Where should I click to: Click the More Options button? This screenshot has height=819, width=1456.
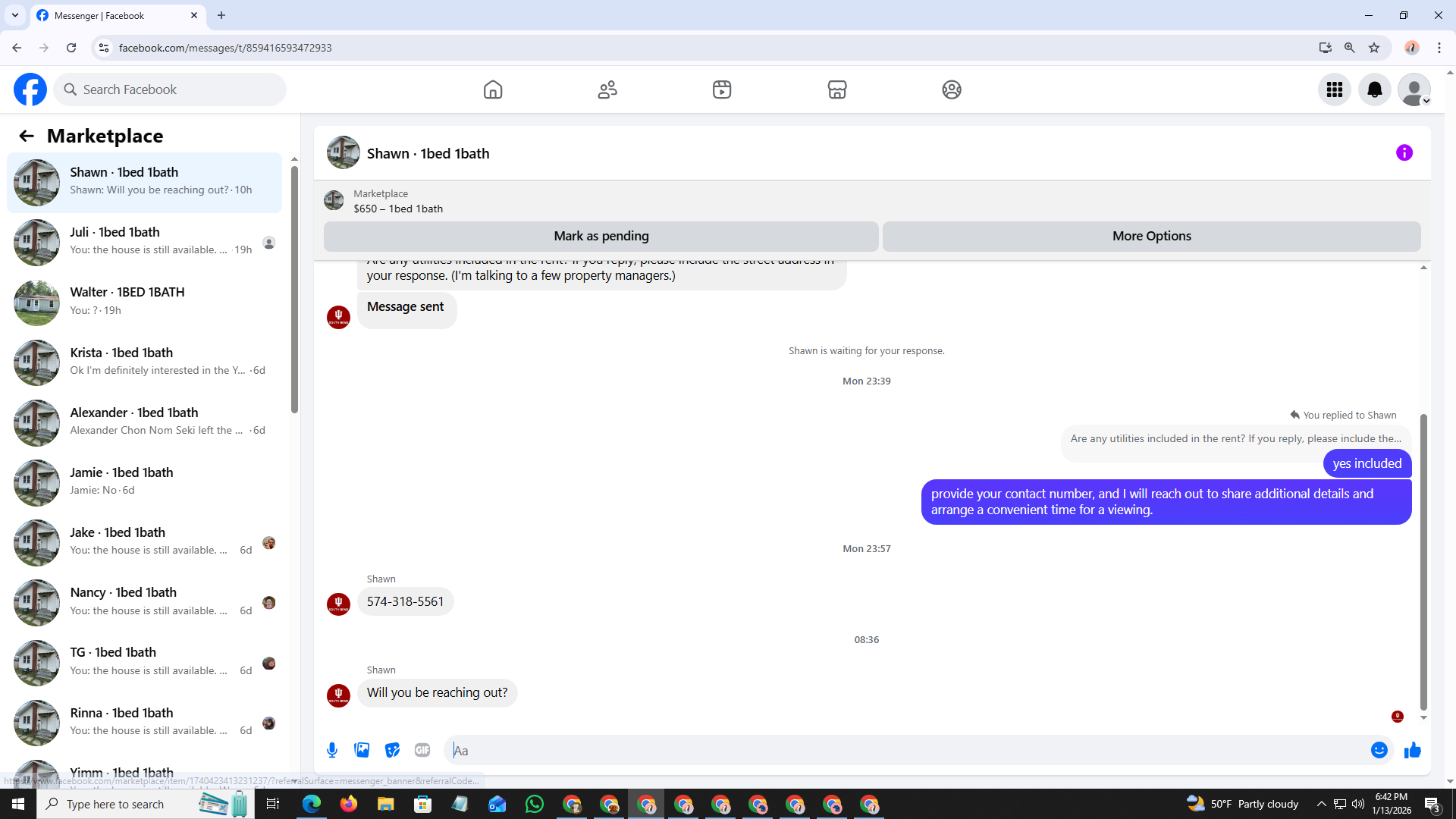(x=1151, y=237)
